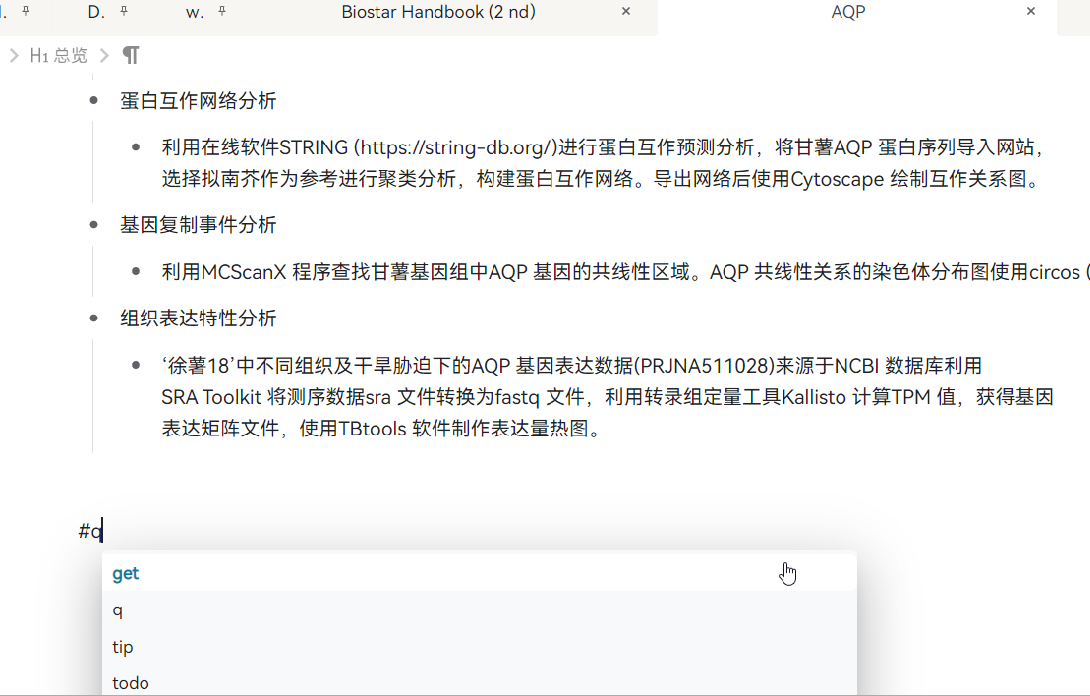
Task: Open the pinned tab labeled w.
Action: pos(195,12)
